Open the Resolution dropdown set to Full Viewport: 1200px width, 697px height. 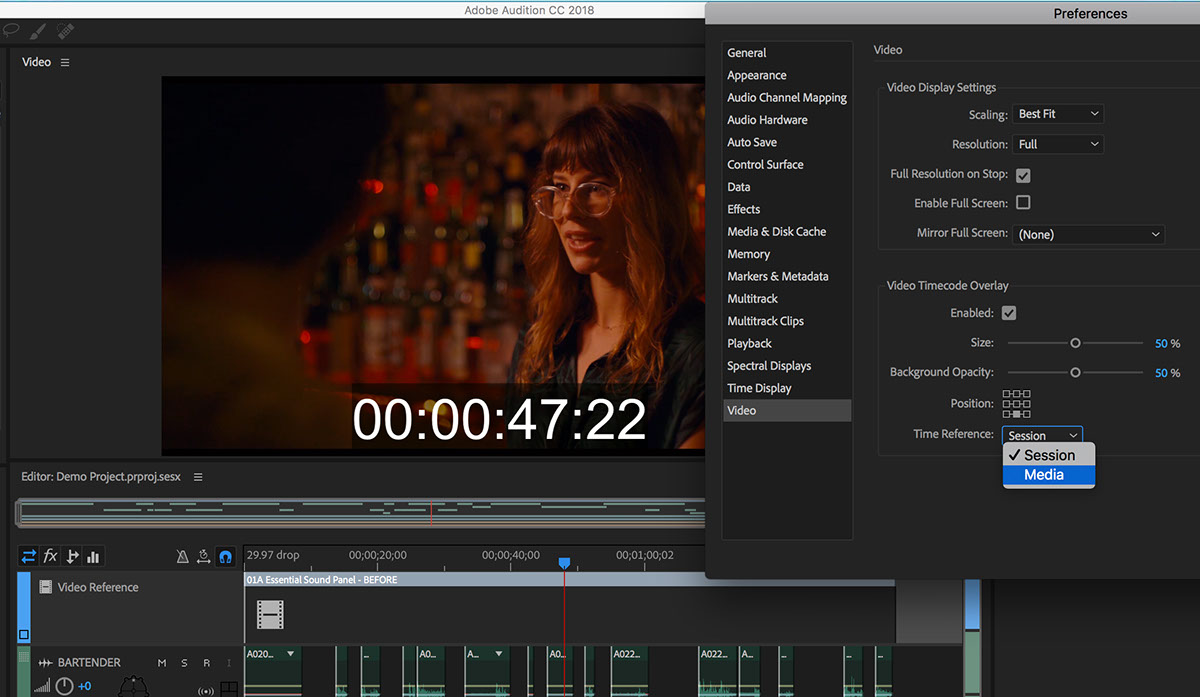[x=1057, y=143]
